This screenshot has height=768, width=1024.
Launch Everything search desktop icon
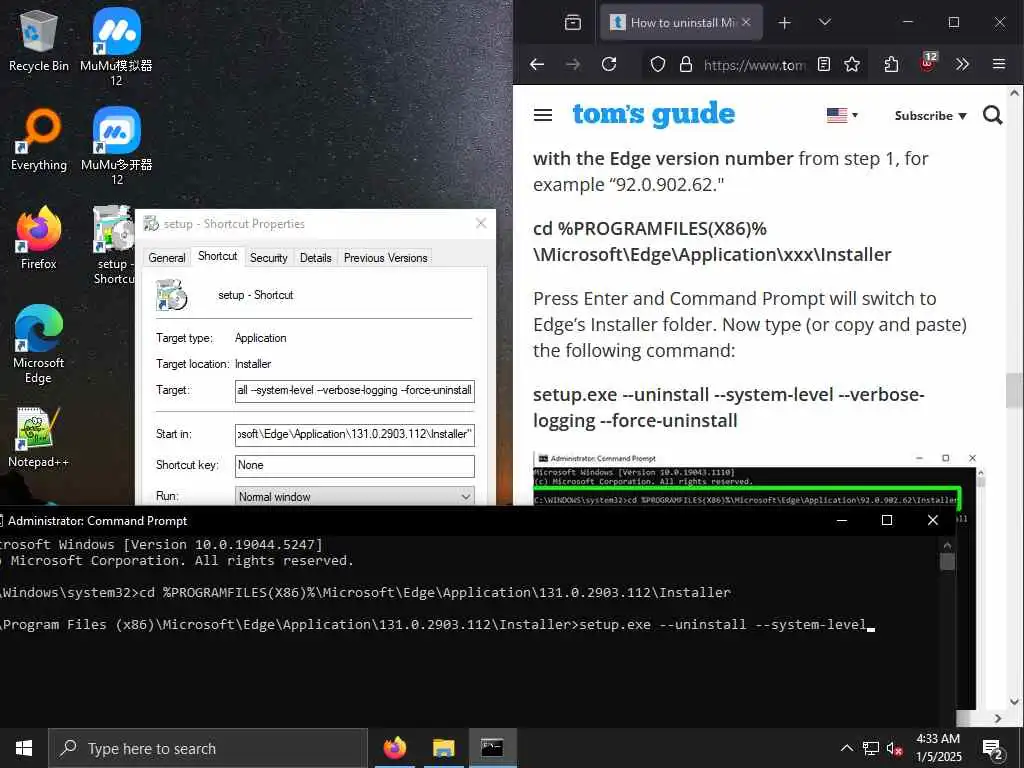38,140
